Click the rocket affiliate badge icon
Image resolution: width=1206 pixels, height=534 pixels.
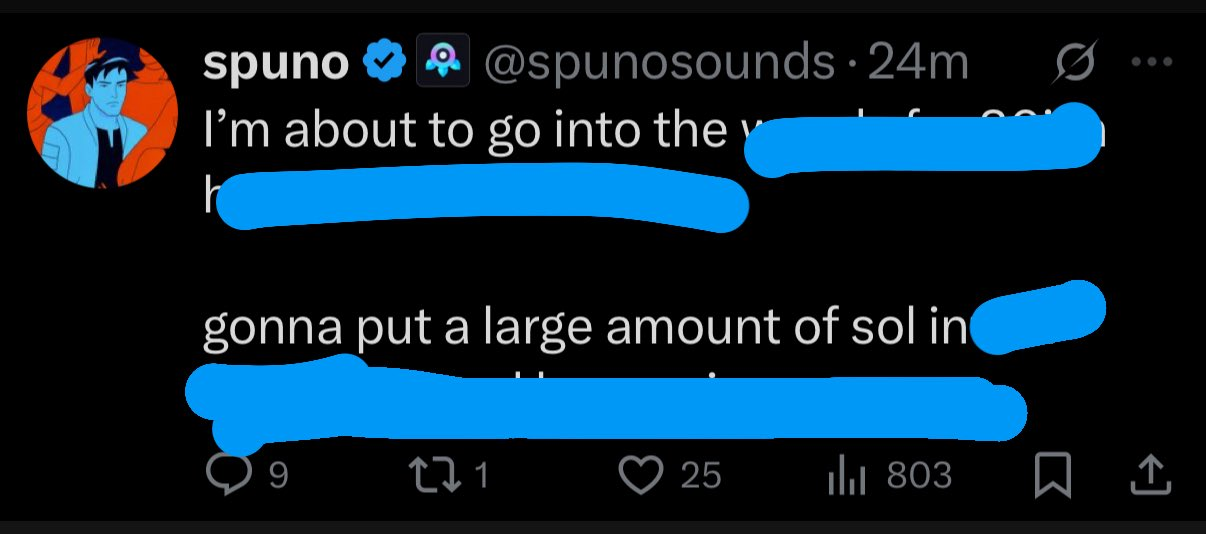click(437, 65)
